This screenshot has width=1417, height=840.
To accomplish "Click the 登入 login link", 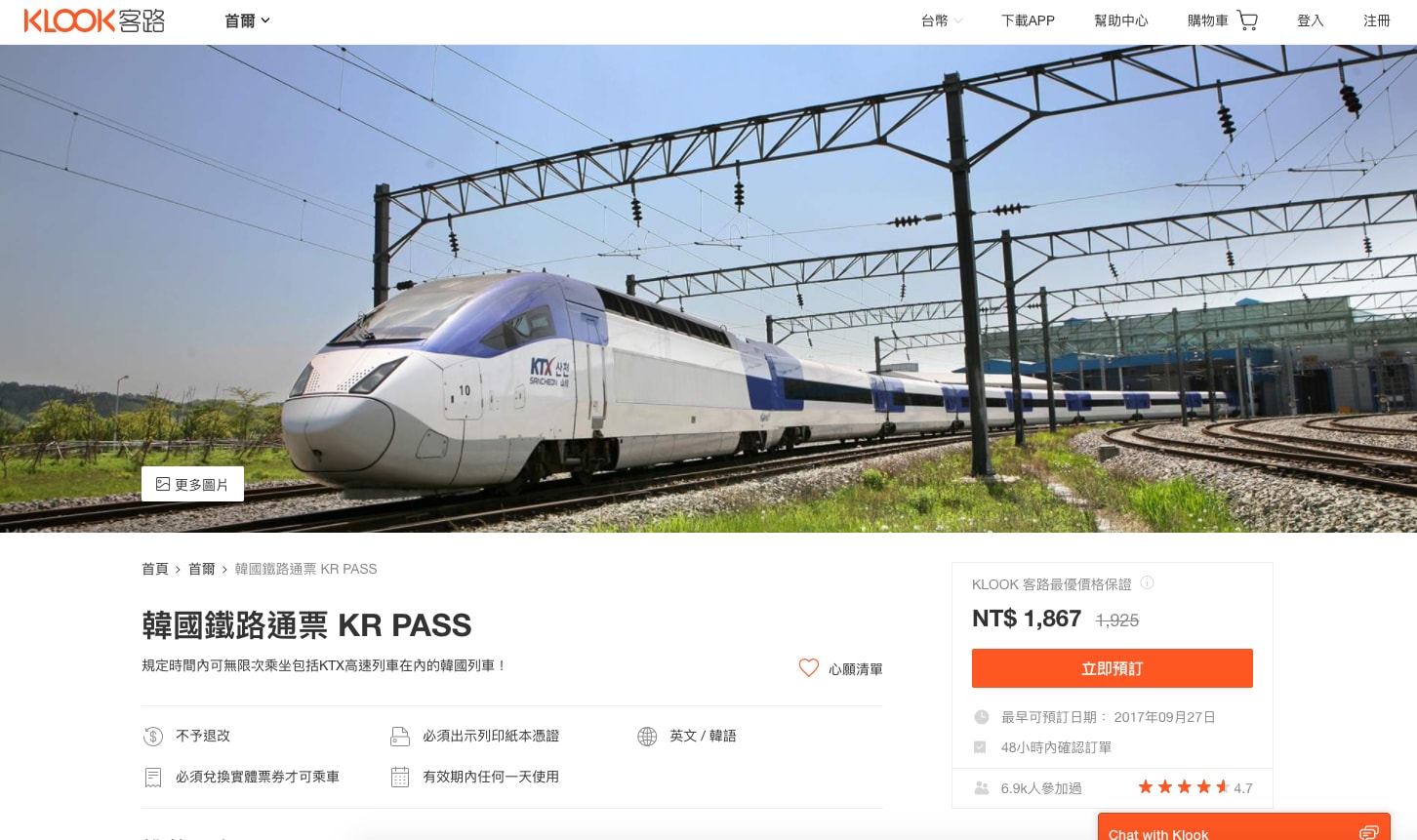I will [x=1311, y=20].
